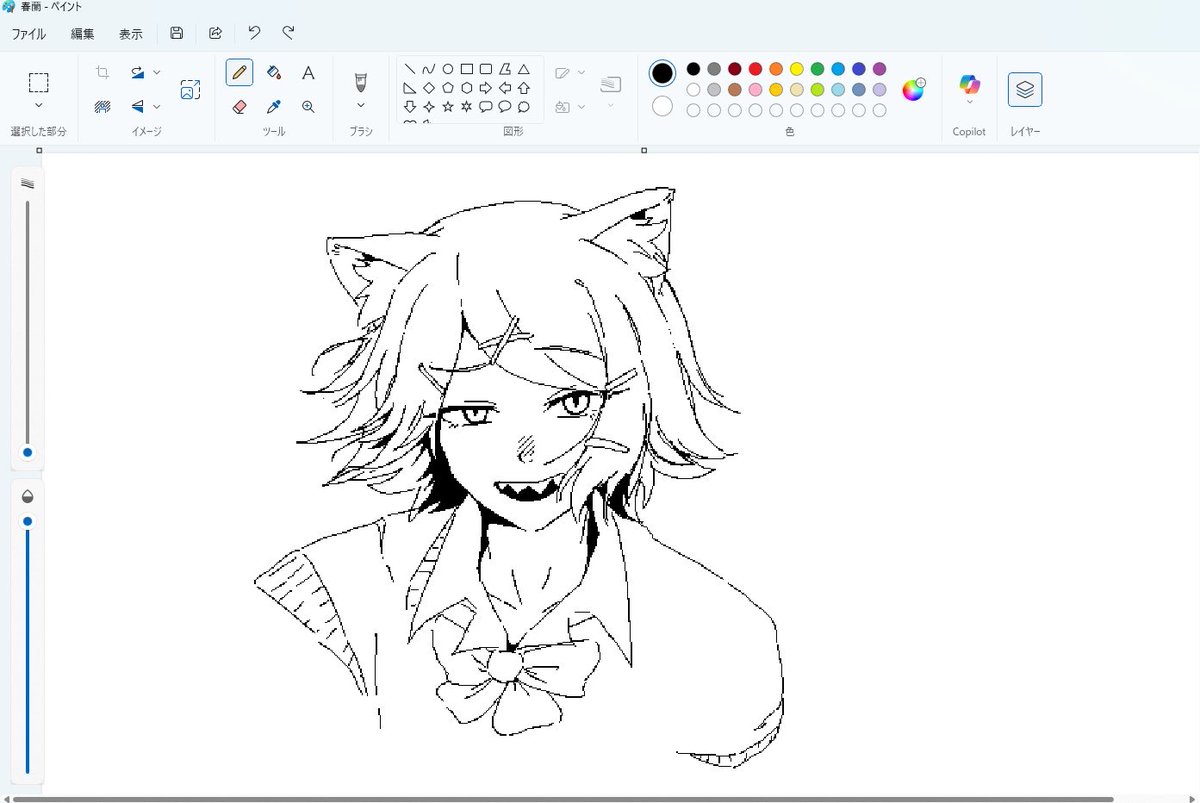Open the Edit colors wheel

(914, 90)
